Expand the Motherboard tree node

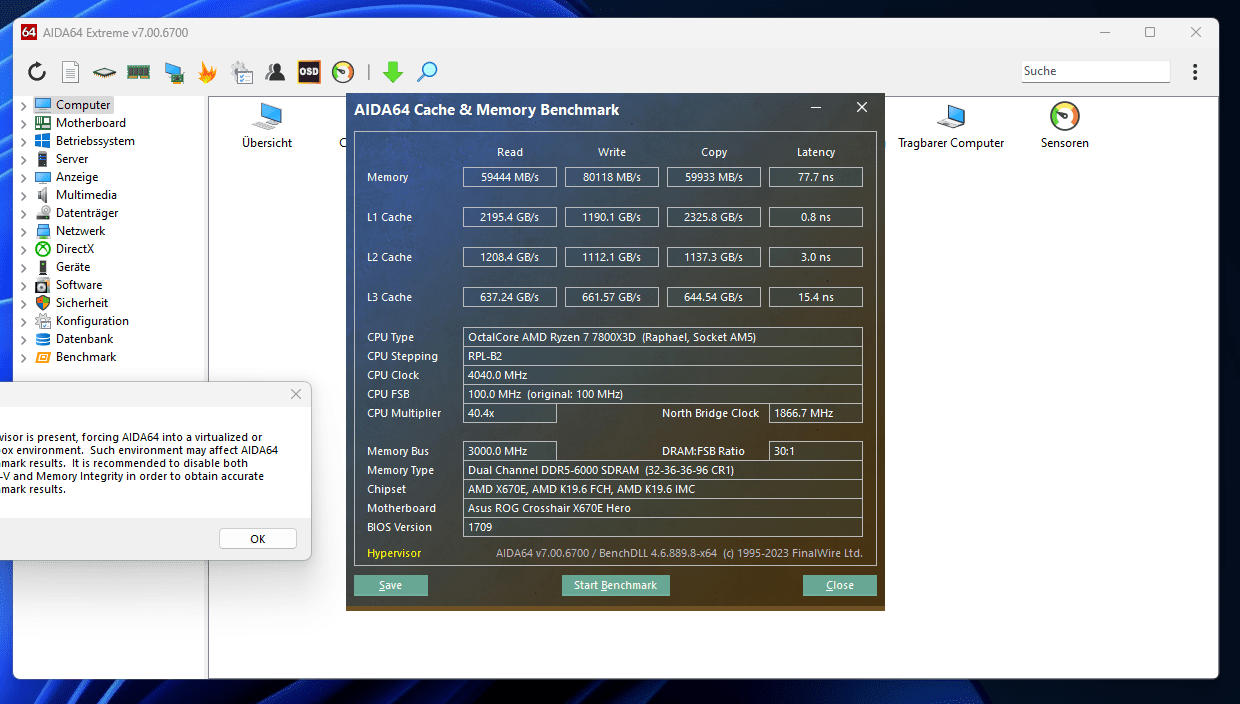pos(24,123)
